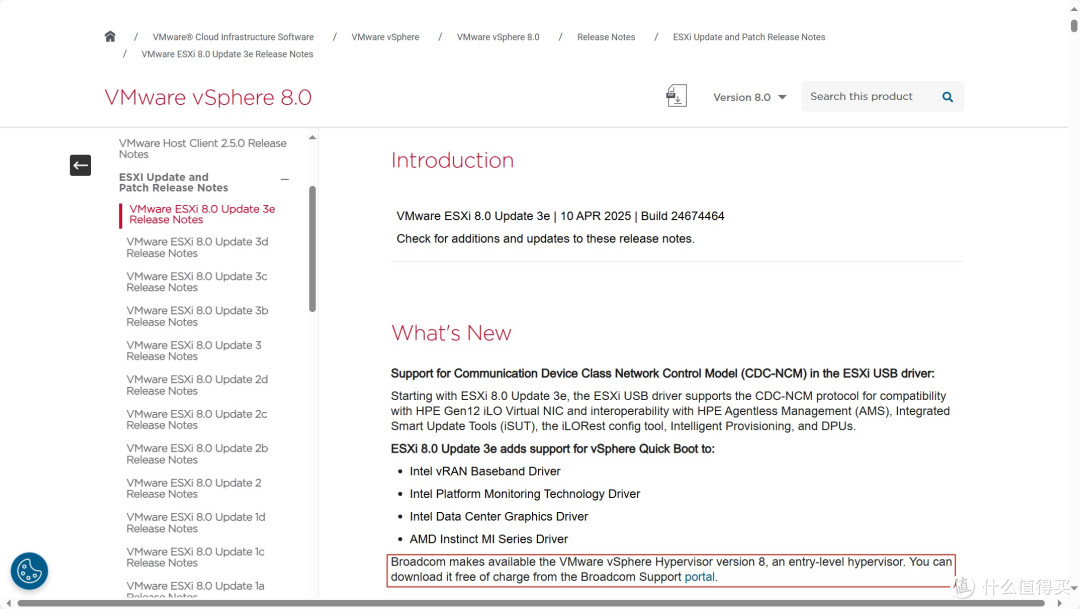Open VMware vSphere 8.0 breadcrumb link

pos(498,37)
